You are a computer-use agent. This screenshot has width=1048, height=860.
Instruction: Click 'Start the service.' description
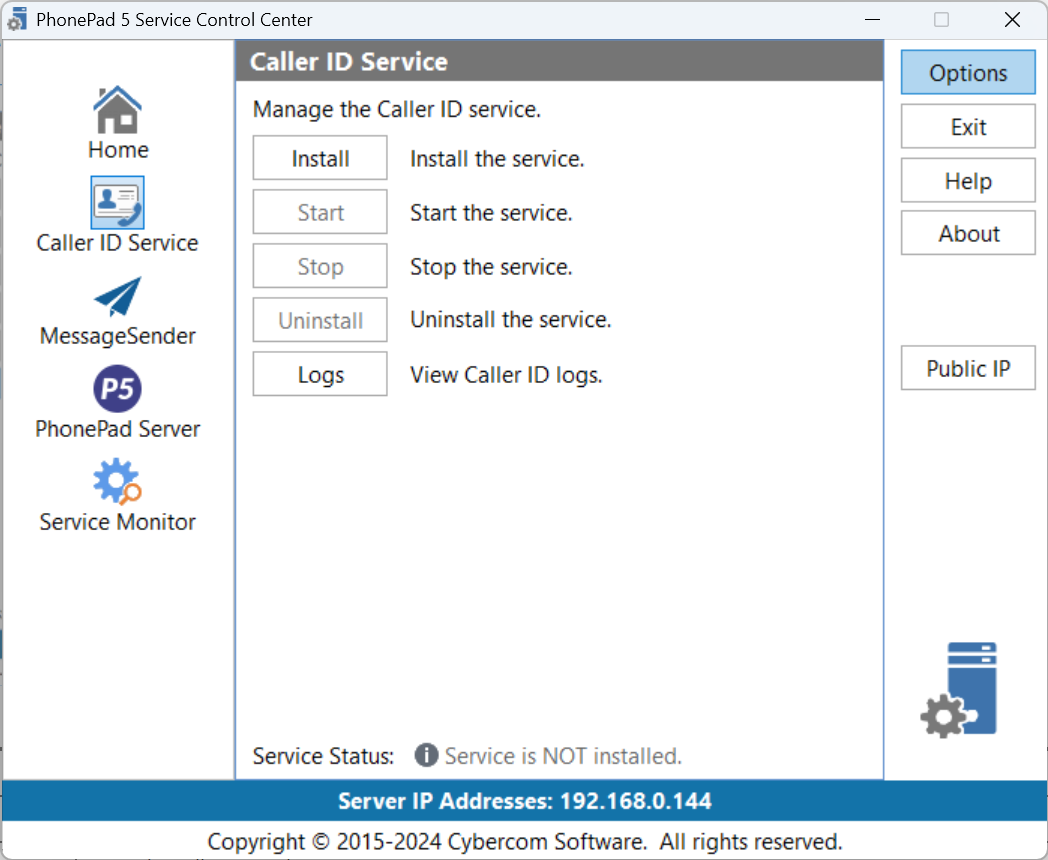point(491,212)
